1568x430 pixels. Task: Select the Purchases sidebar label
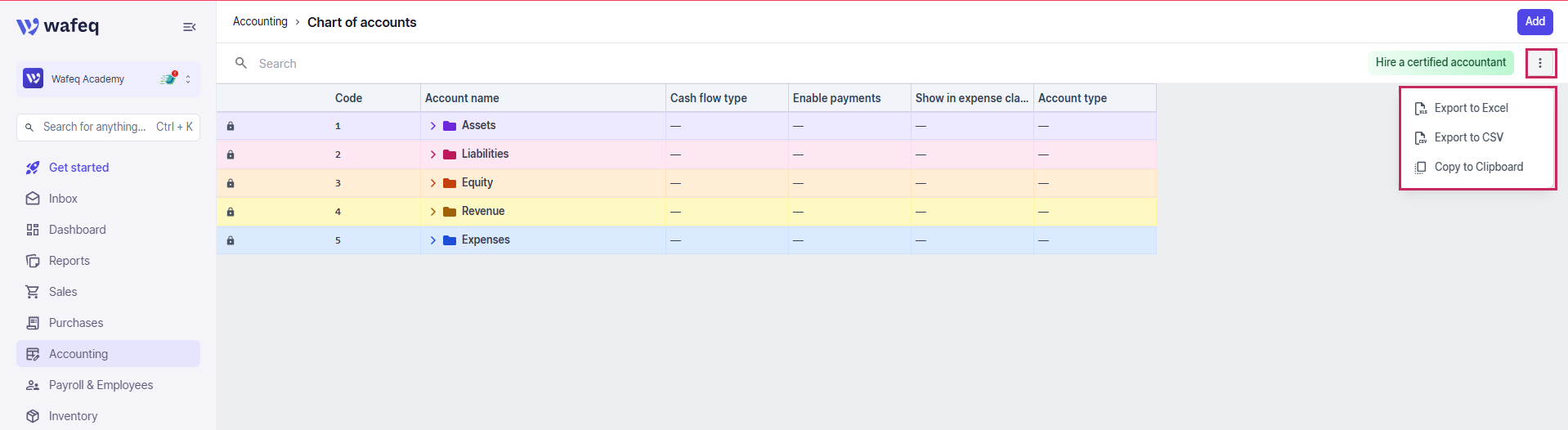coord(76,323)
